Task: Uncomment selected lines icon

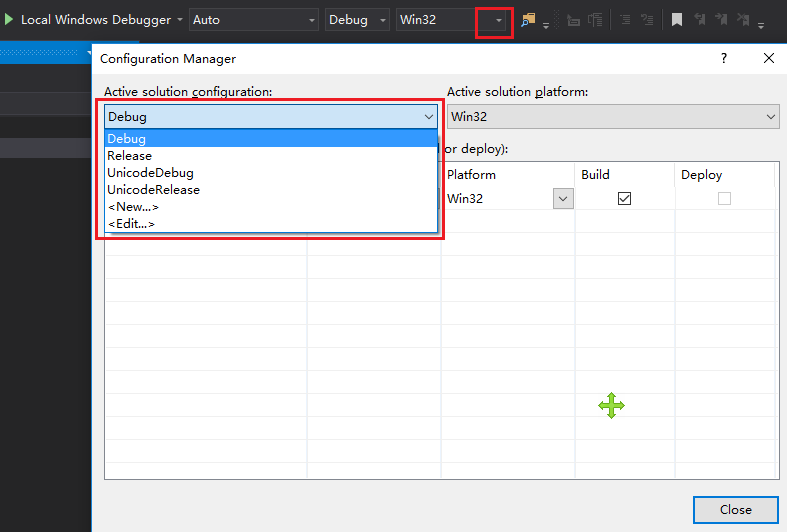Action: click(x=647, y=20)
